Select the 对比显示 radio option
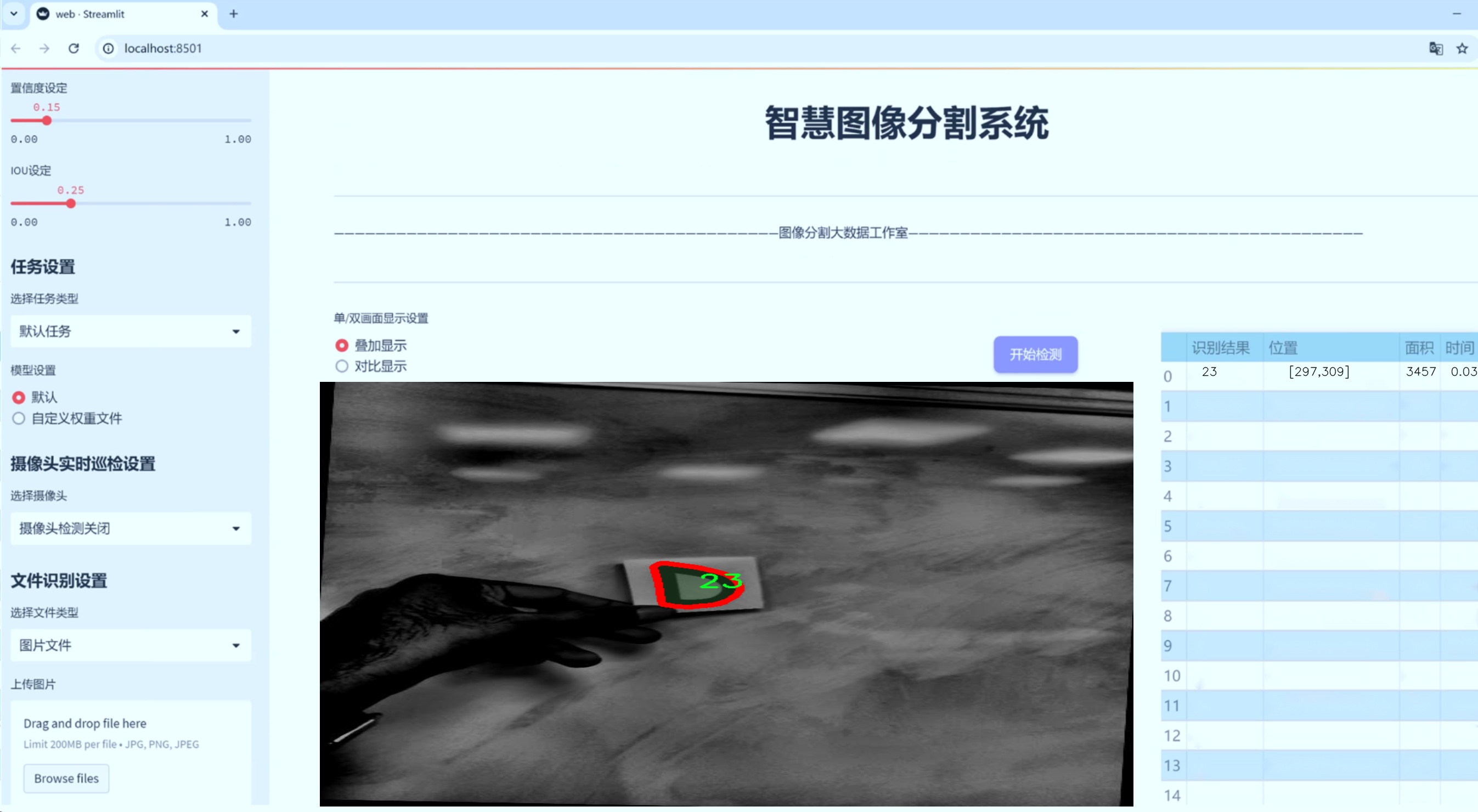 tap(342, 366)
